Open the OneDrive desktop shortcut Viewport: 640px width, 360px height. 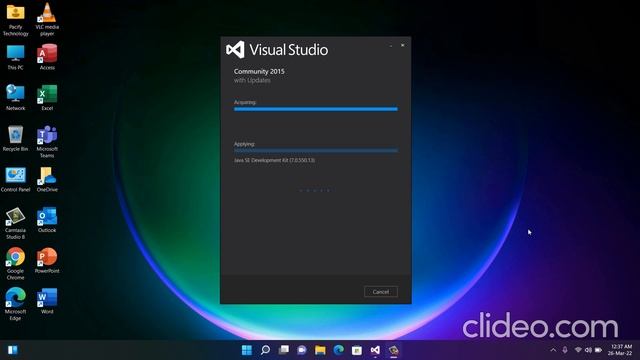tap(47, 179)
